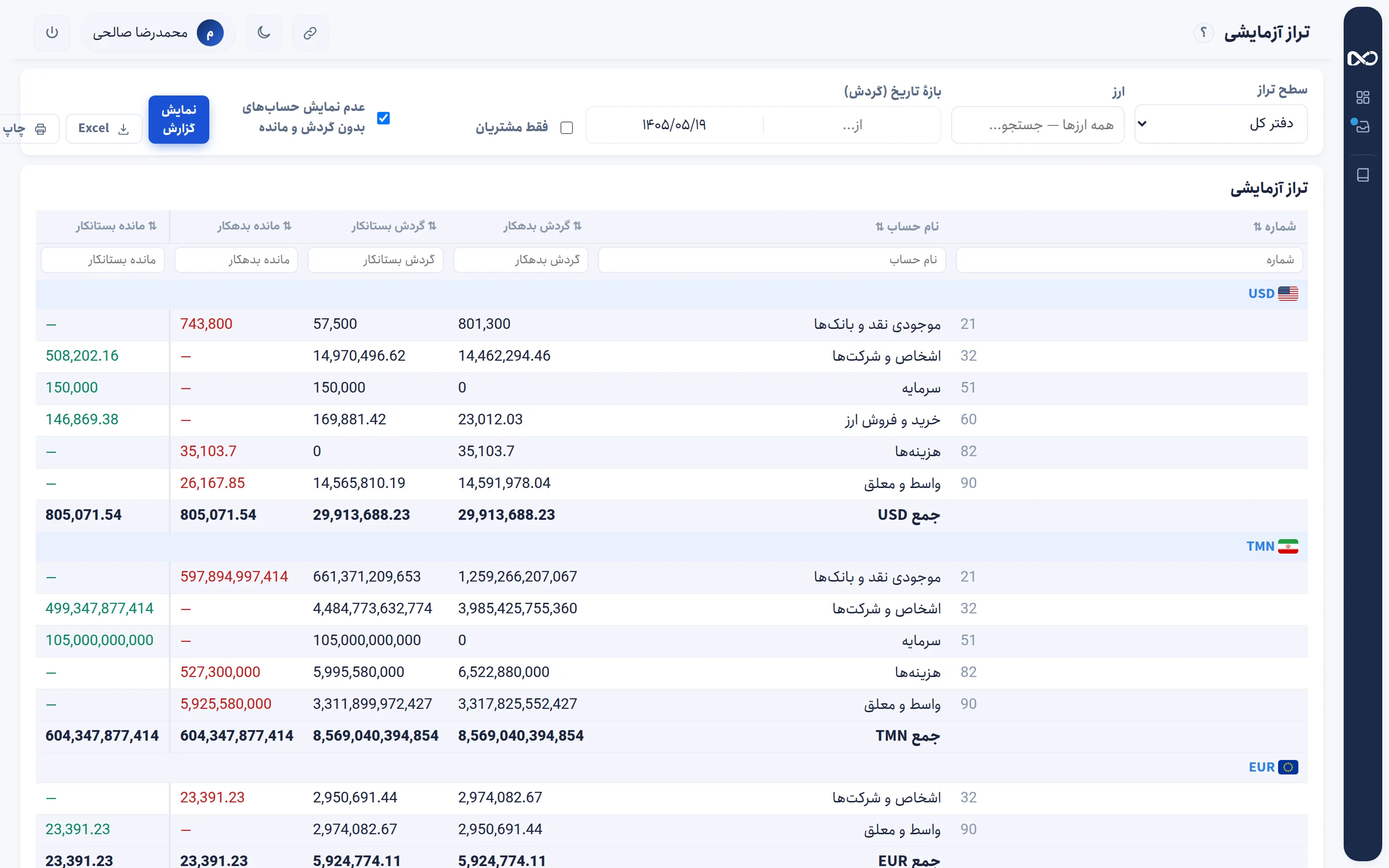
Task: Click the نام حساب filter input
Action: pyautogui.click(x=771, y=259)
